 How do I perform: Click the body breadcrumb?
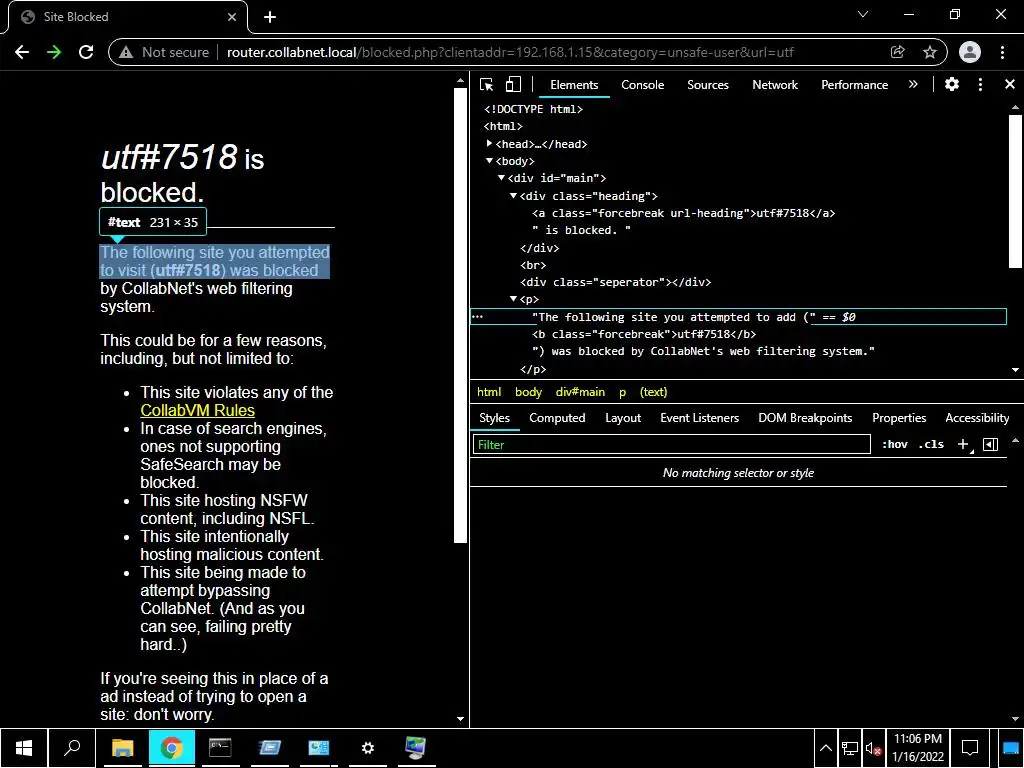[528, 392]
